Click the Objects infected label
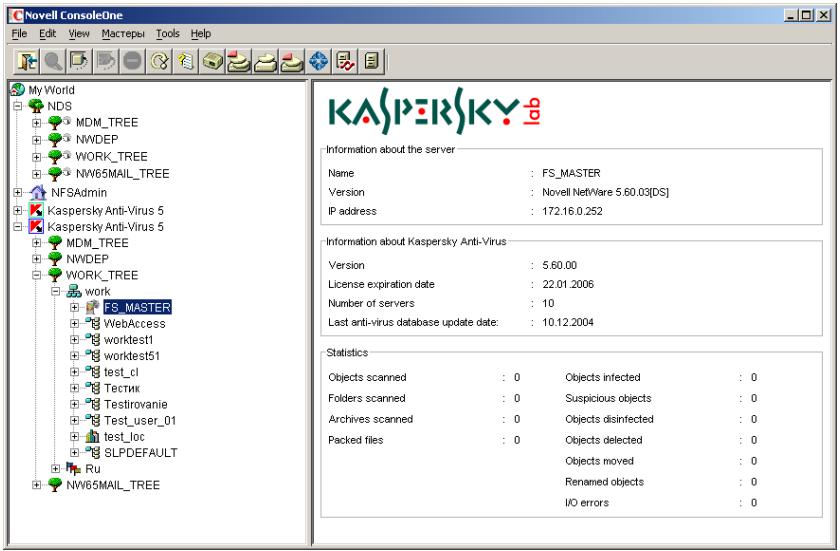 (603, 377)
